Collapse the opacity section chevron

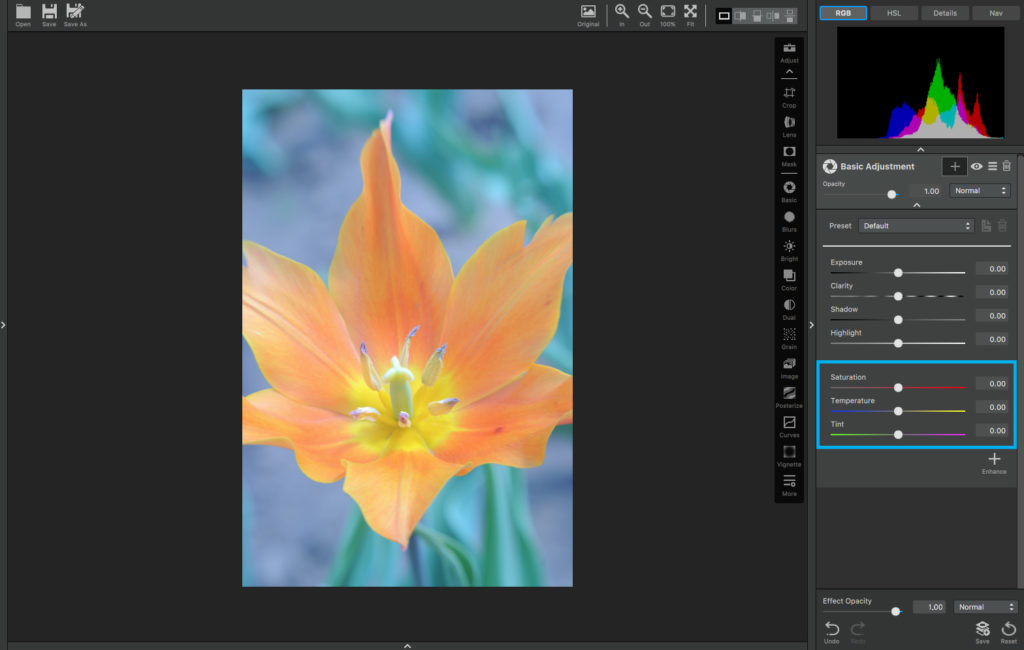point(916,205)
